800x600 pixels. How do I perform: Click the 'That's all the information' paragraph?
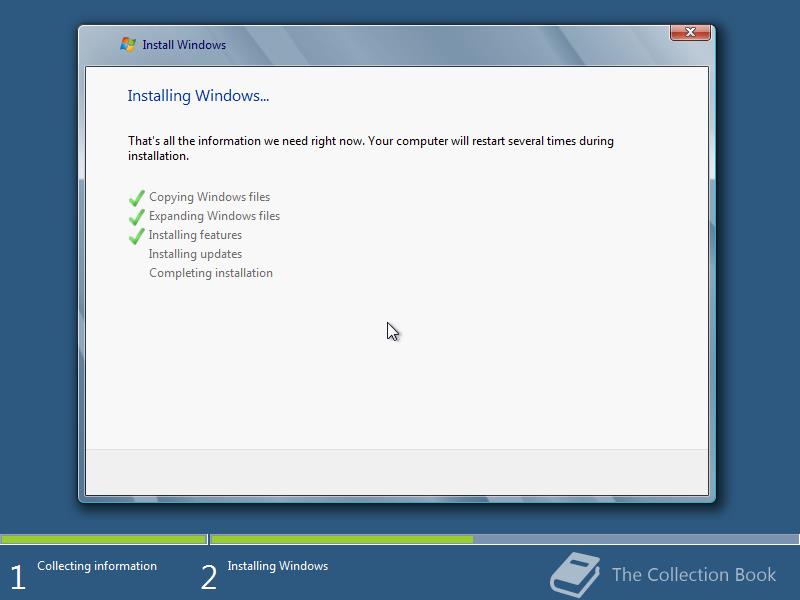(370, 148)
